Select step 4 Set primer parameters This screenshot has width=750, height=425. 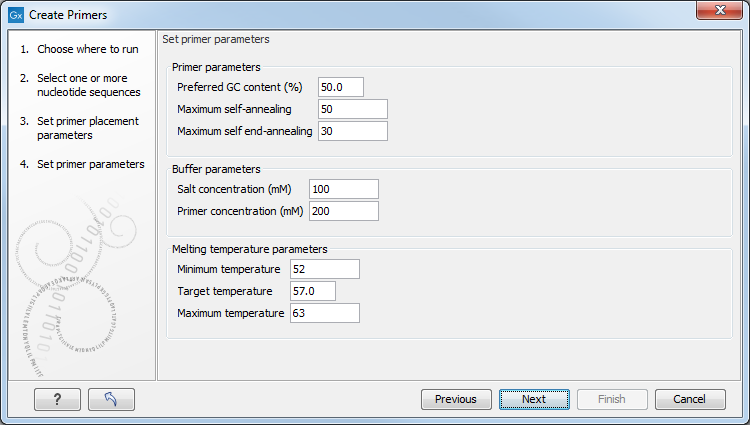click(82, 164)
